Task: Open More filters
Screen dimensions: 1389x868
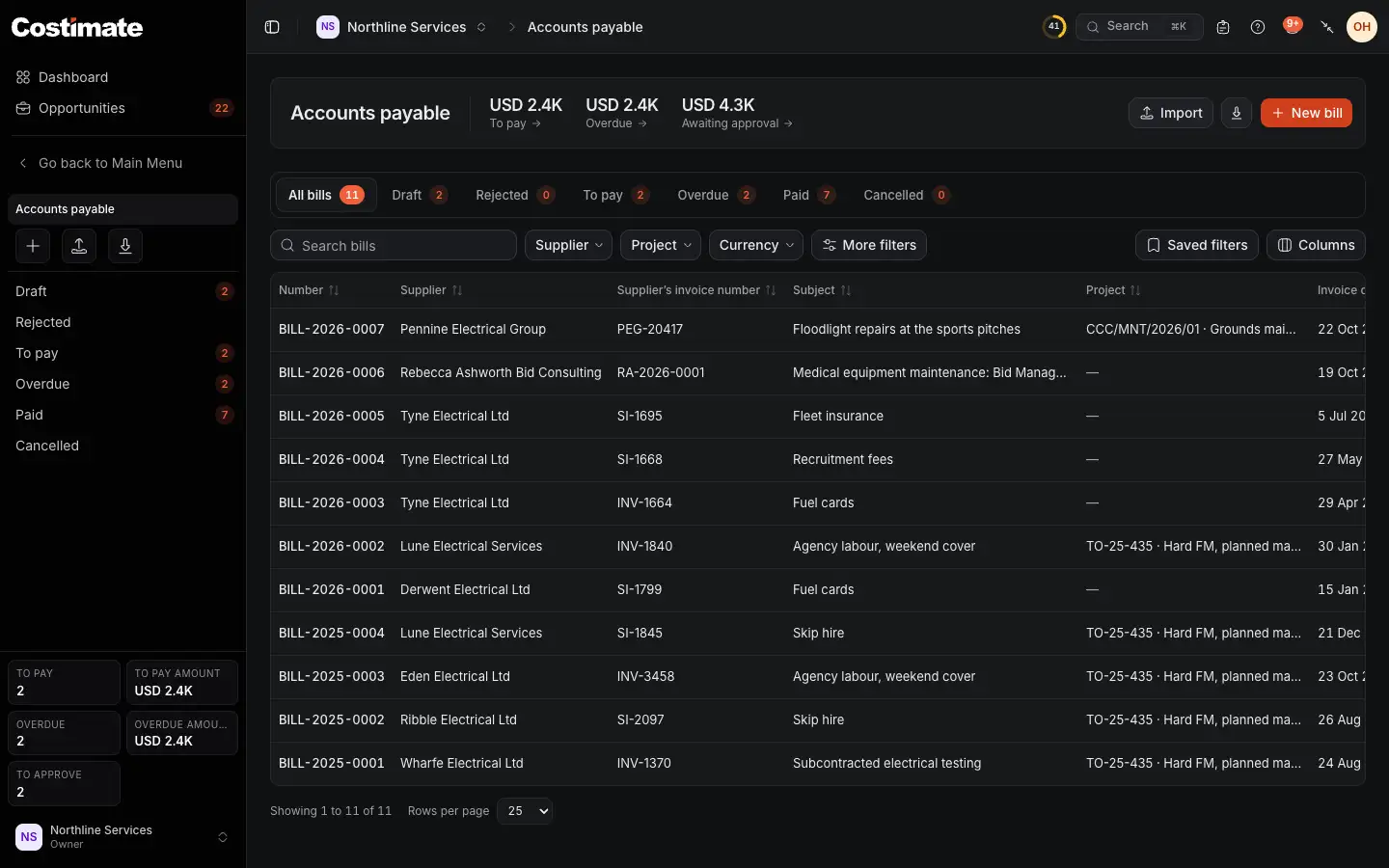Action: click(869, 245)
